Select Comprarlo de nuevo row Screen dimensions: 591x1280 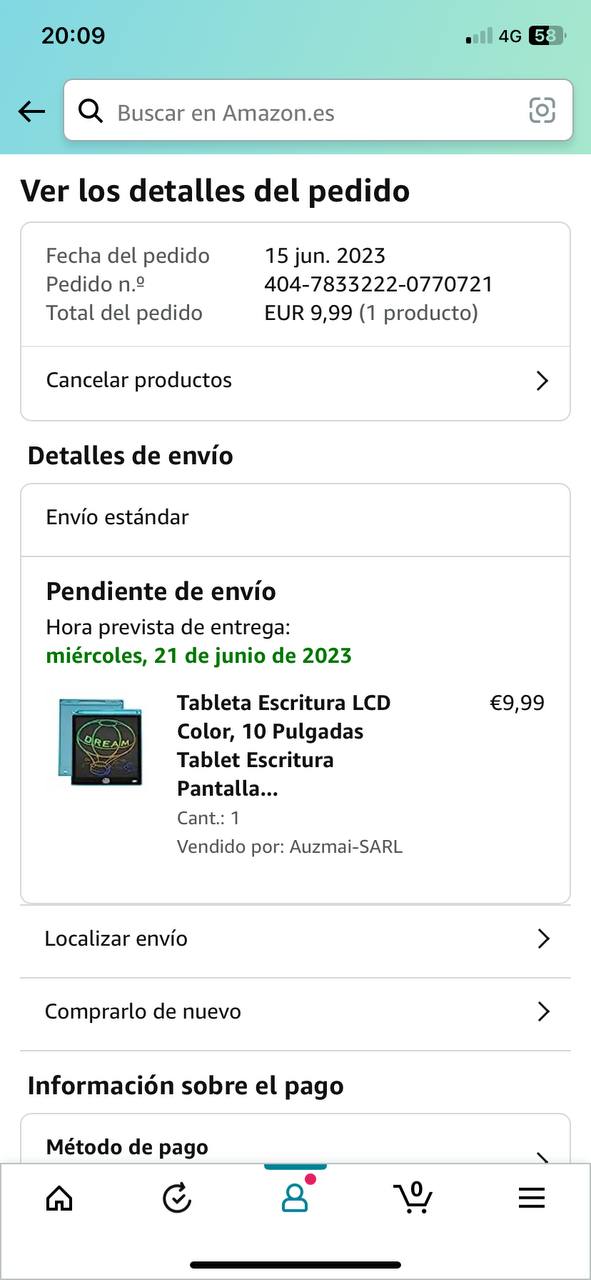(x=295, y=1011)
